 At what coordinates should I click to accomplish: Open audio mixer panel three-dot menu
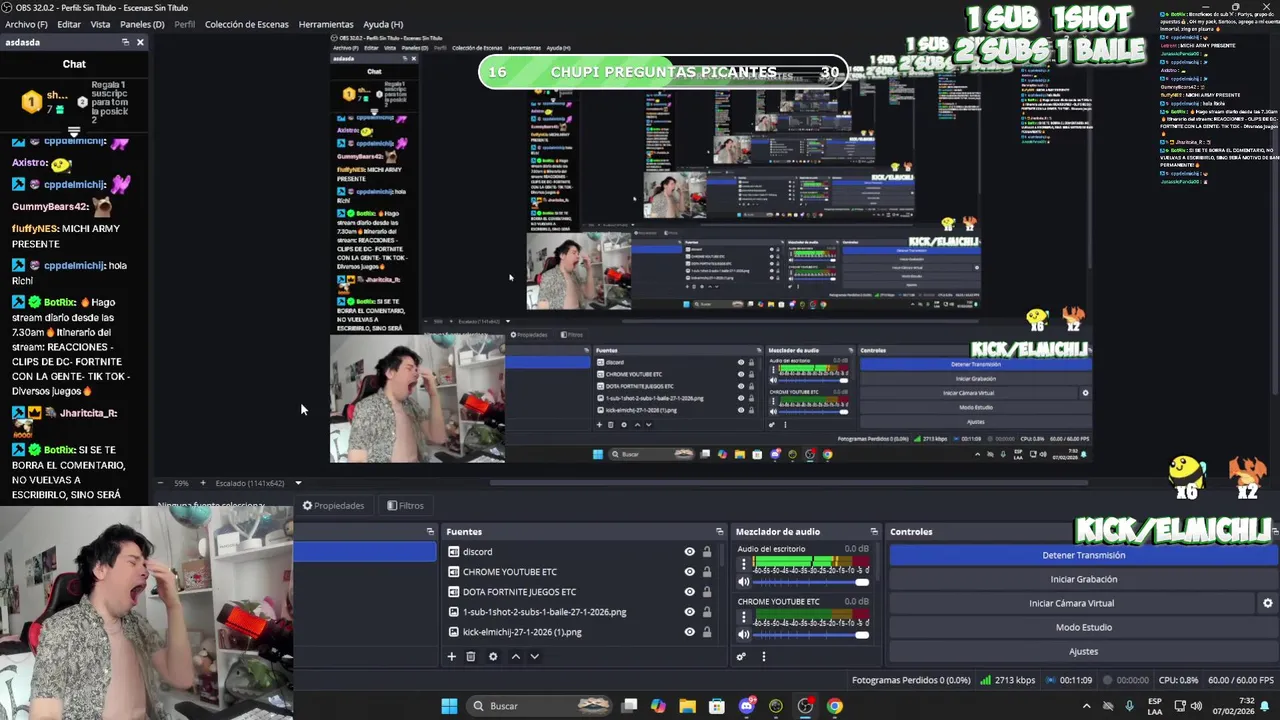click(x=763, y=657)
